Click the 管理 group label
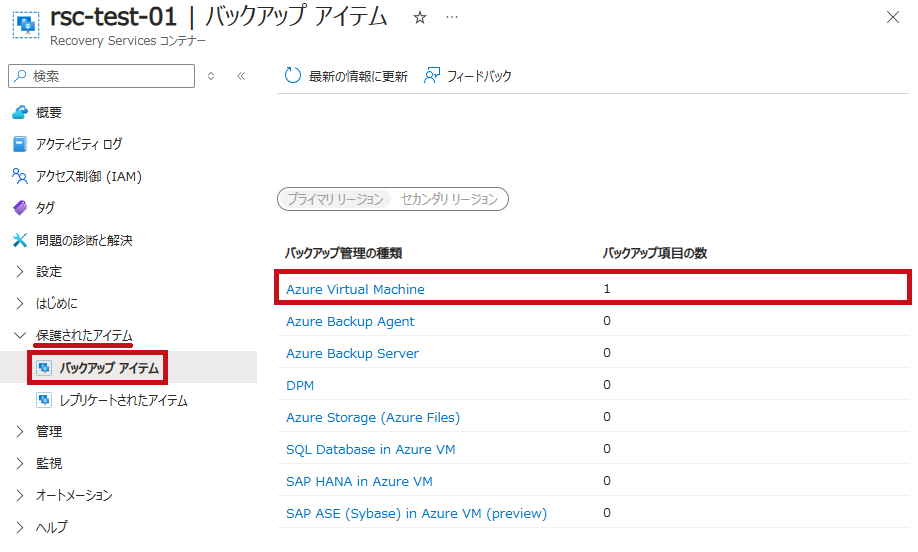Image resolution: width=918 pixels, height=552 pixels. [49, 431]
